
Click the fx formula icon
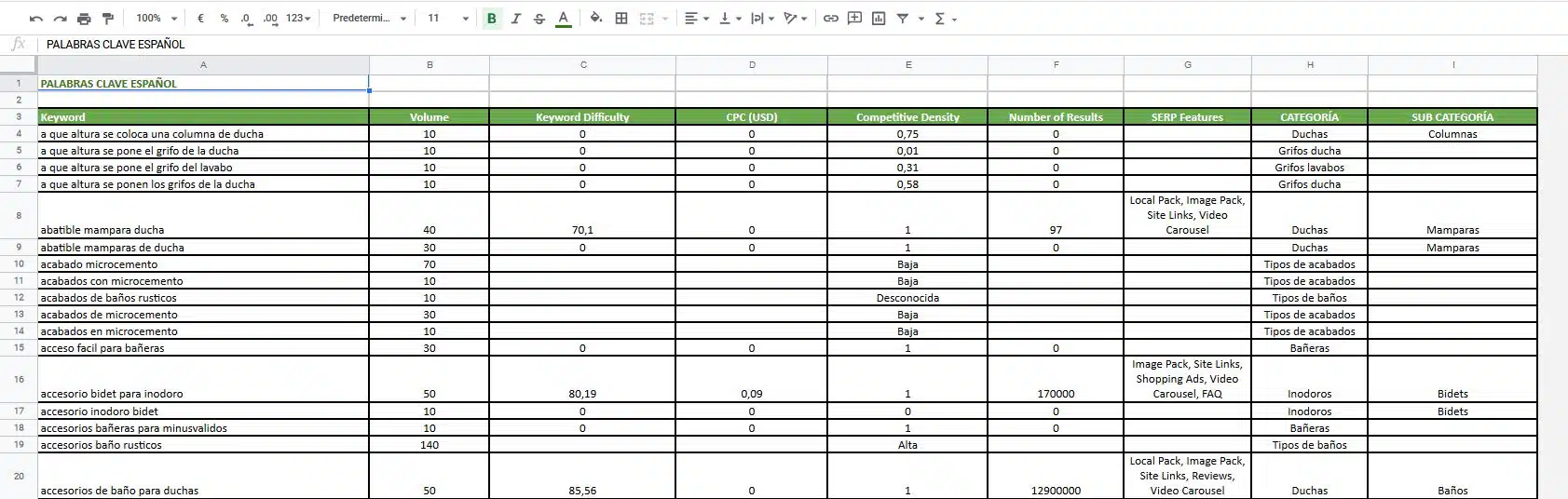[x=18, y=44]
